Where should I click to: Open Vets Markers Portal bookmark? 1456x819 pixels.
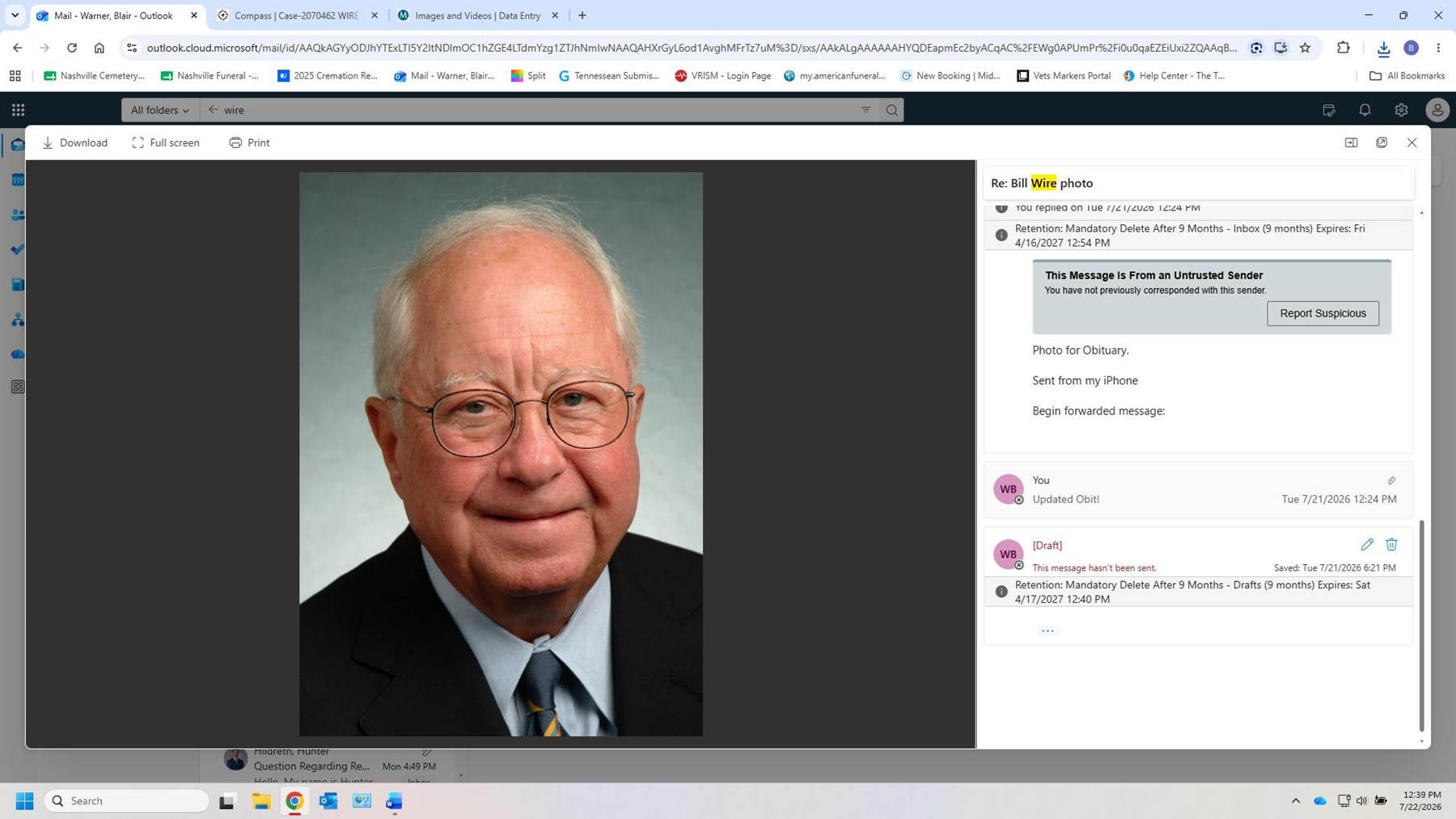pos(1064,75)
